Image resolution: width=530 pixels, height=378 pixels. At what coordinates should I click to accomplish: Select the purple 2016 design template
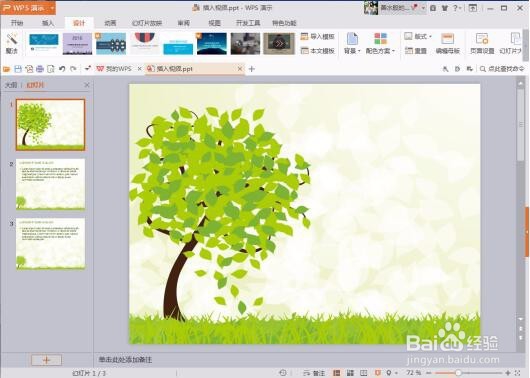77,44
